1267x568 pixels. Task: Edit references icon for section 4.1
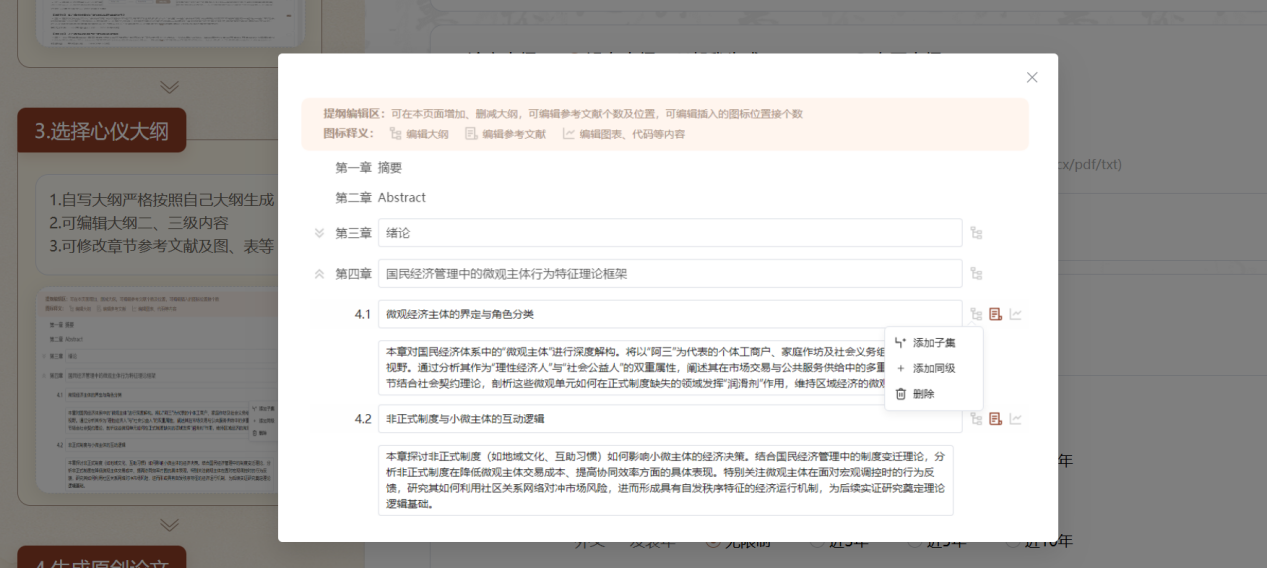pyautogui.click(x=996, y=314)
